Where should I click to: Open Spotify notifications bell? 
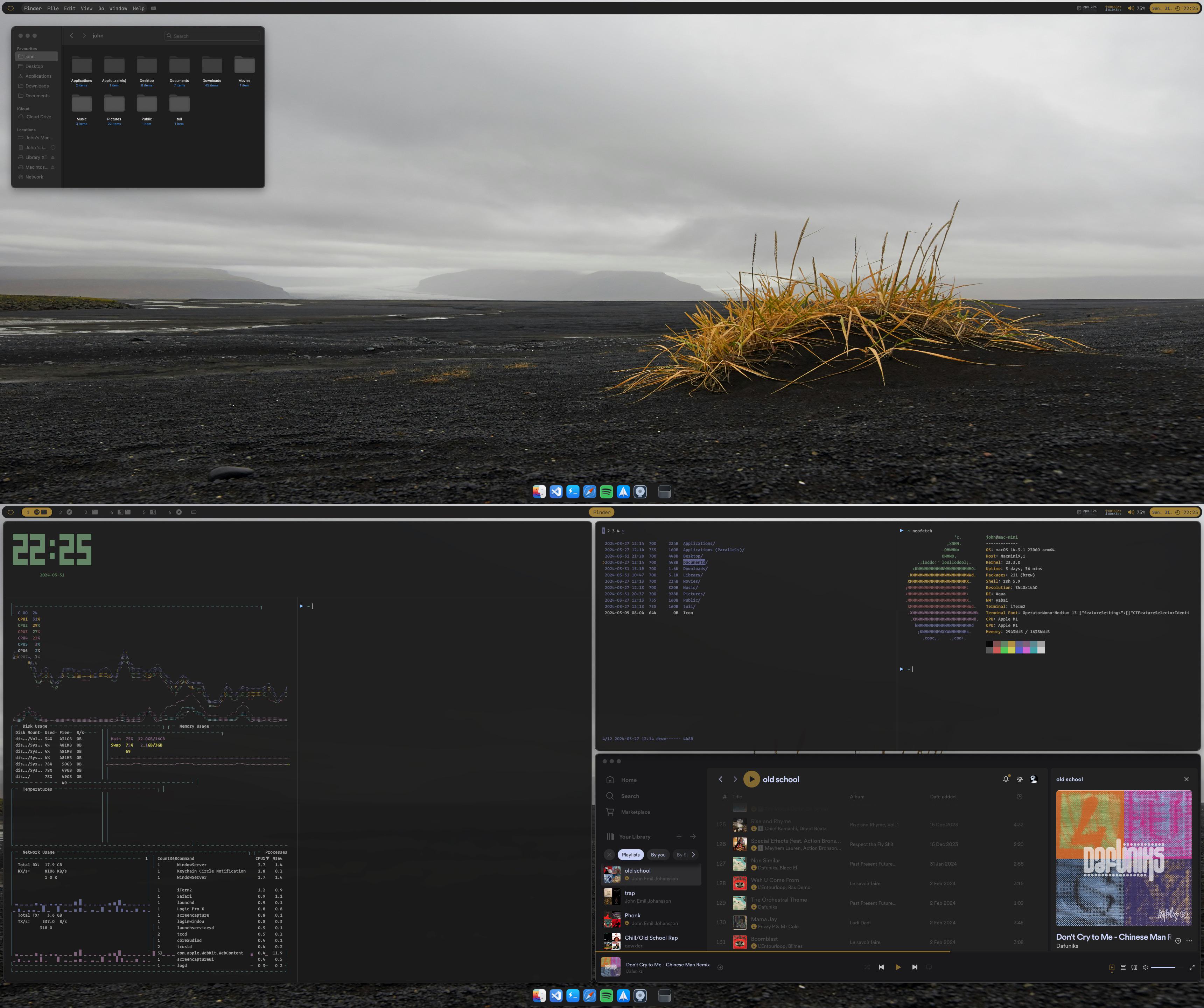point(1006,780)
